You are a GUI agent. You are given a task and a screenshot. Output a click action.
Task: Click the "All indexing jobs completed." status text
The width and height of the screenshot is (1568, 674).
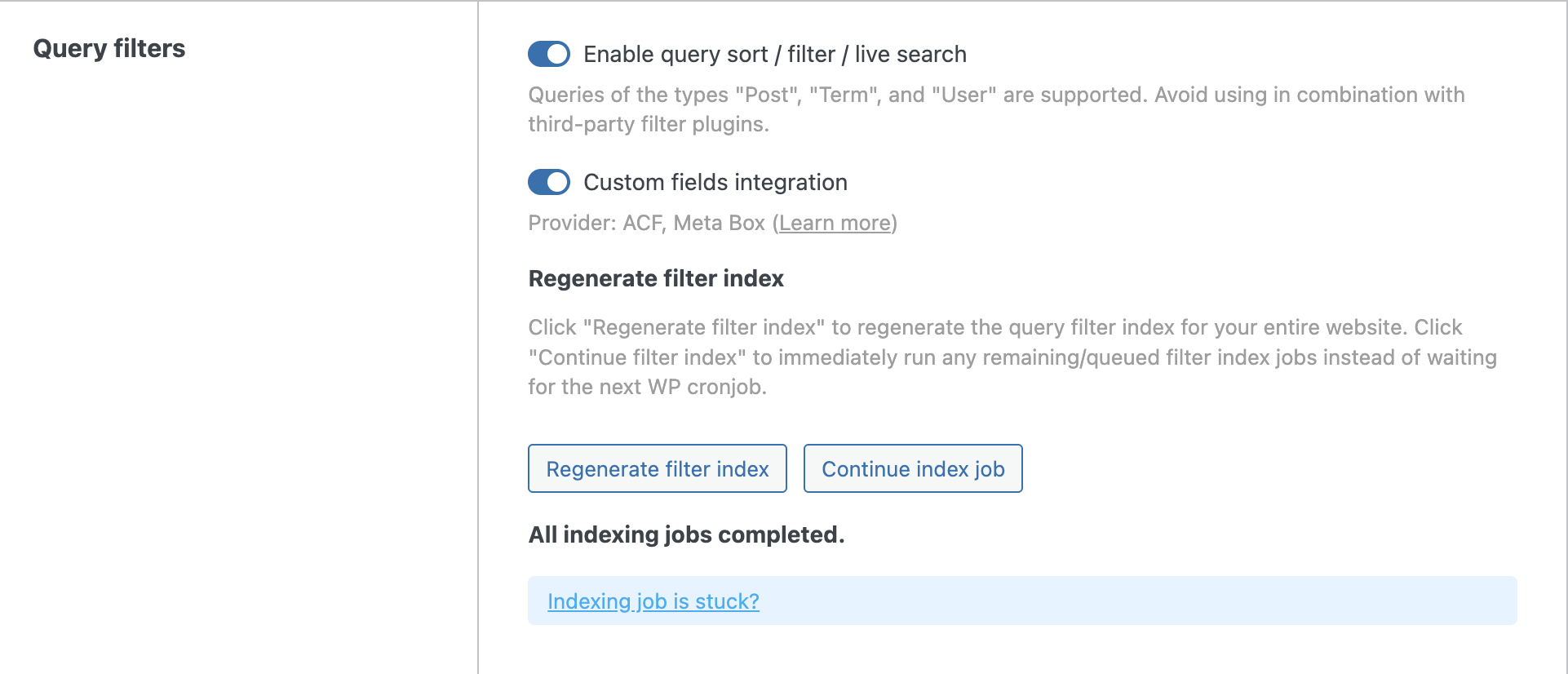coord(685,534)
